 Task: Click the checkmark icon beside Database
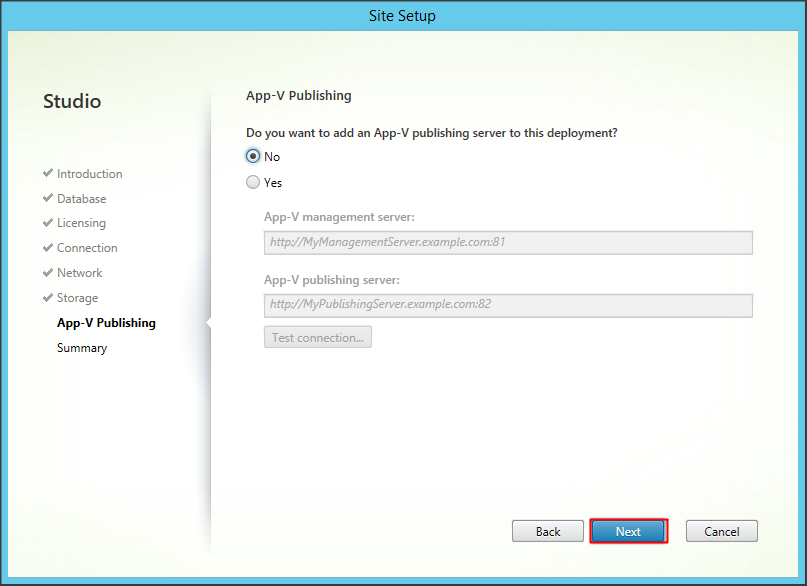[x=48, y=199]
